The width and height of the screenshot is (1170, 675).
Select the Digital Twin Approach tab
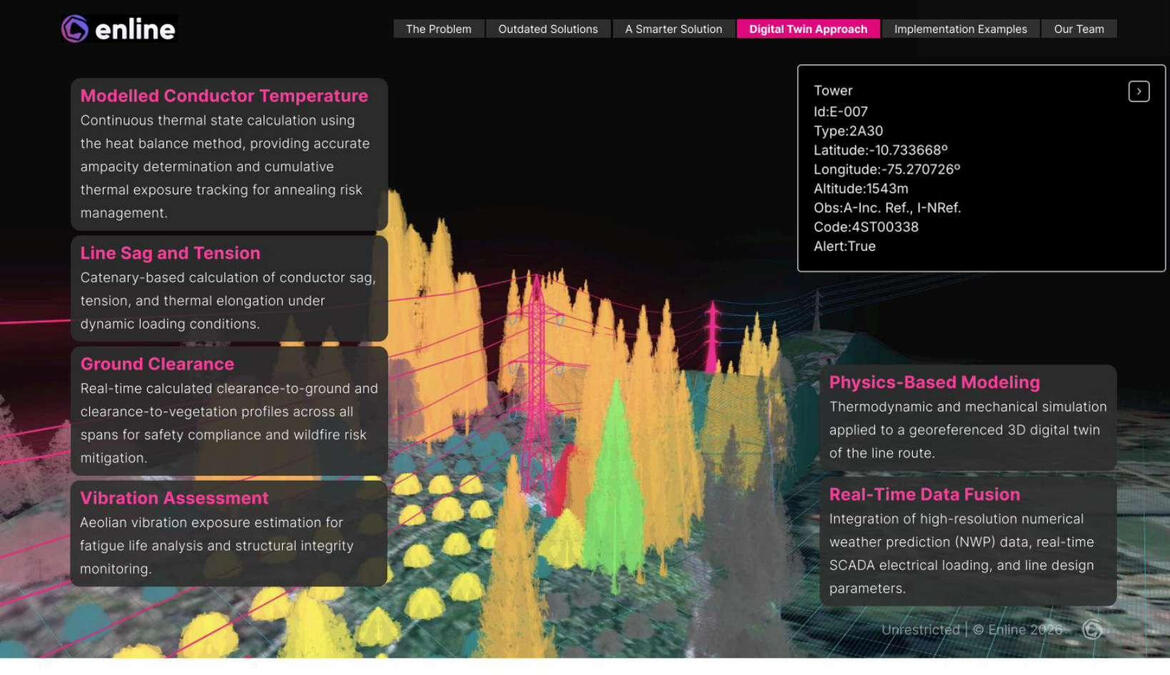(808, 29)
